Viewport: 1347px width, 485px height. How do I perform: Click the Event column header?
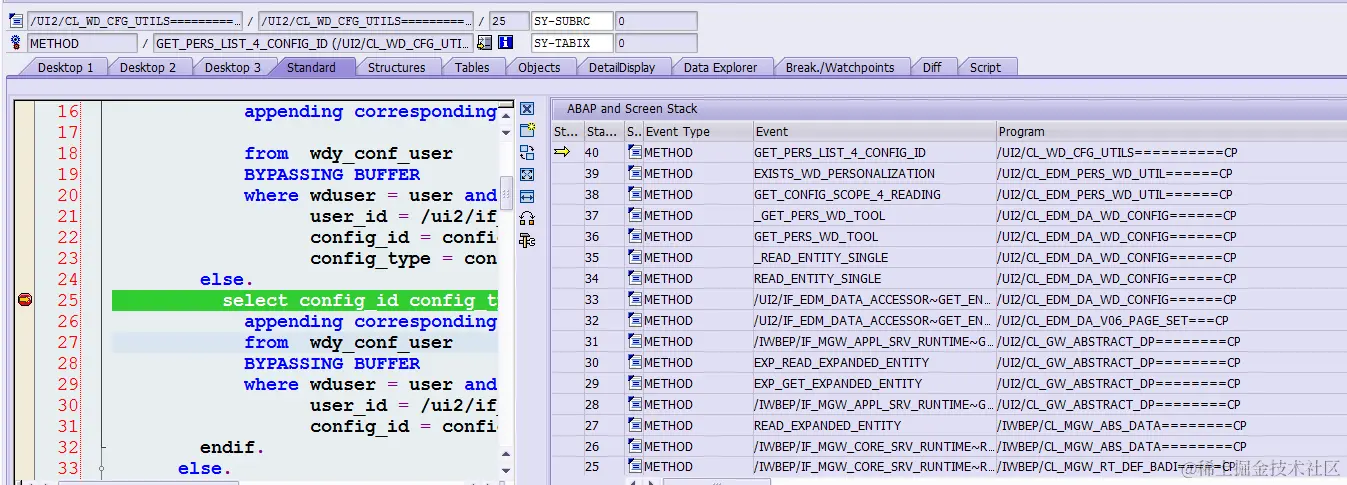click(874, 131)
